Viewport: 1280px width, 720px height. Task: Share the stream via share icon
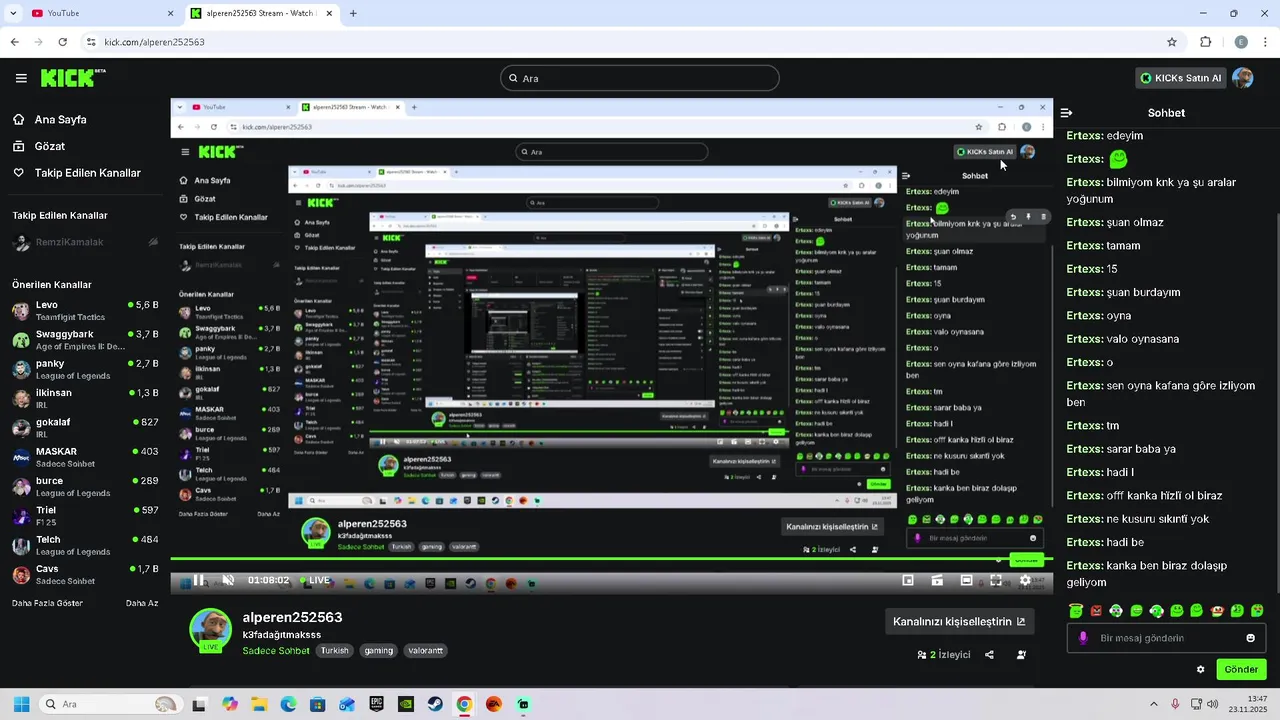point(989,655)
